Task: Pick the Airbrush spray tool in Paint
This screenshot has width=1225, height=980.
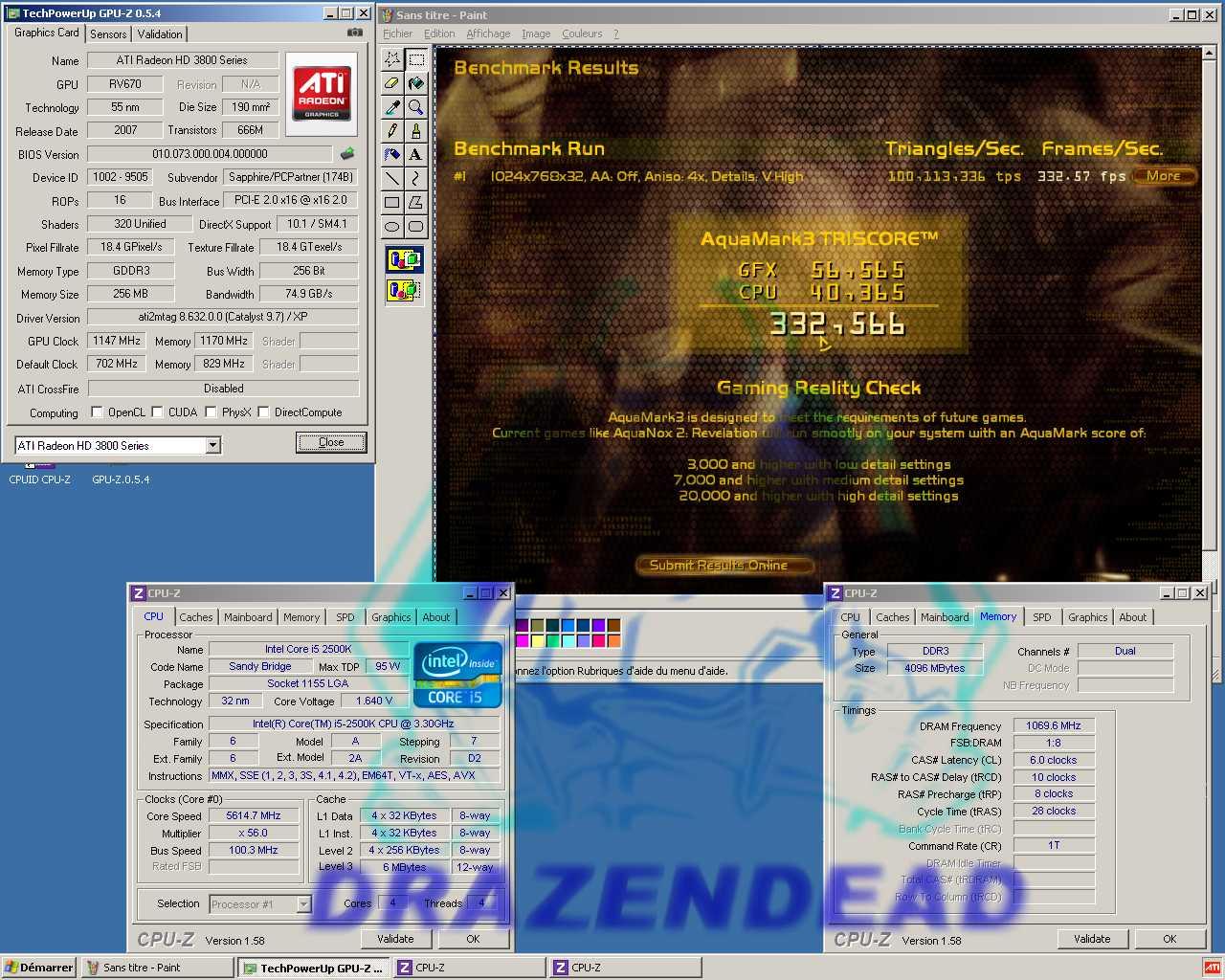Action: [x=392, y=154]
